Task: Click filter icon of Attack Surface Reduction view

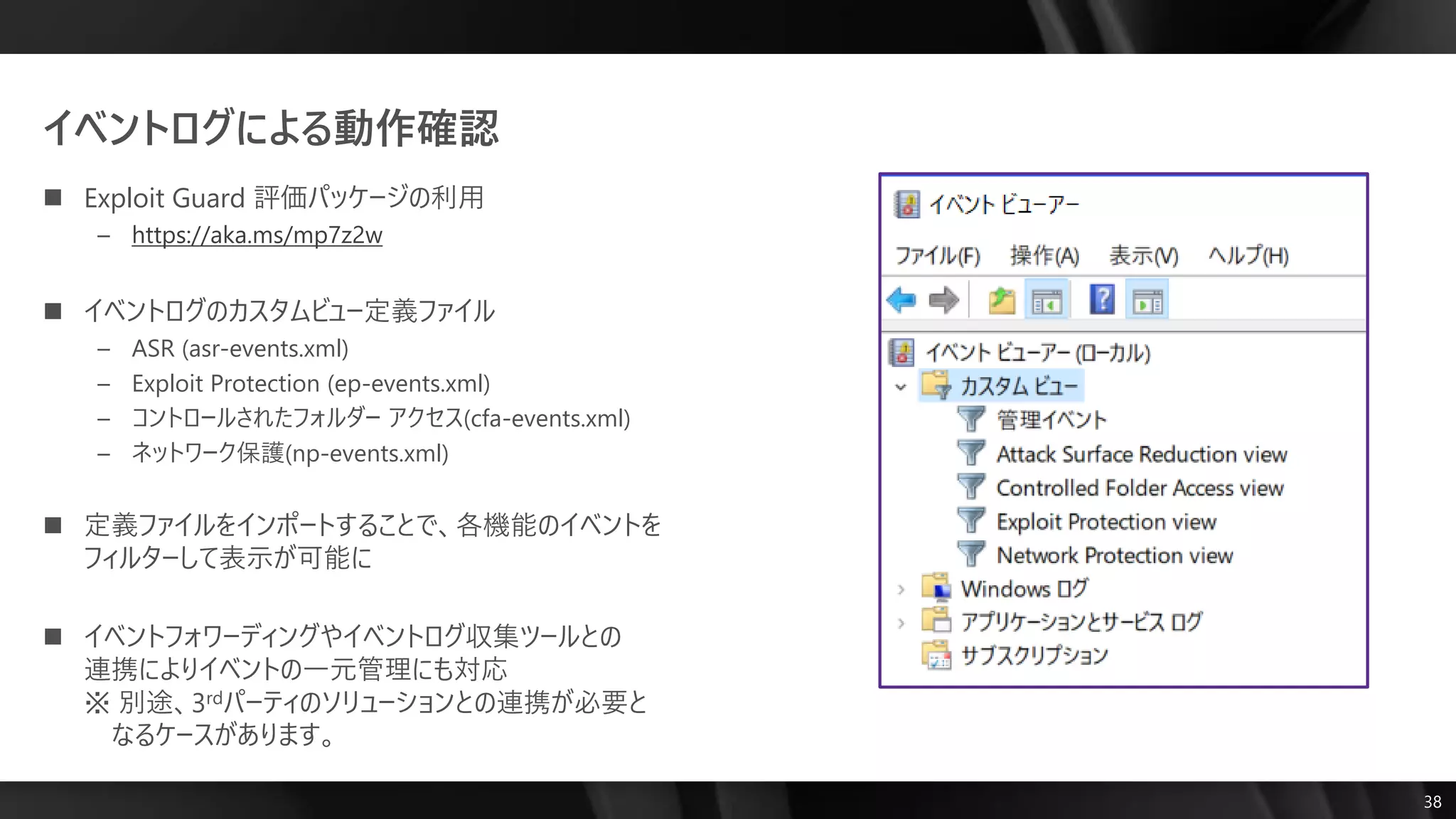Action: click(970, 454)
